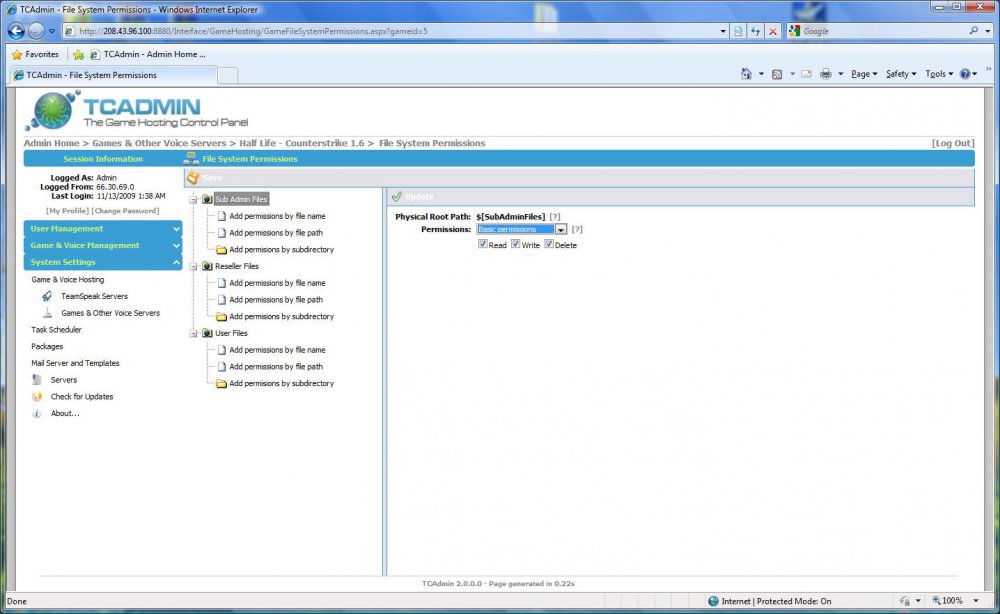Click the browser Back arrow button
The height and width of the screenshot is (614, 1000).
pos(16,31)
